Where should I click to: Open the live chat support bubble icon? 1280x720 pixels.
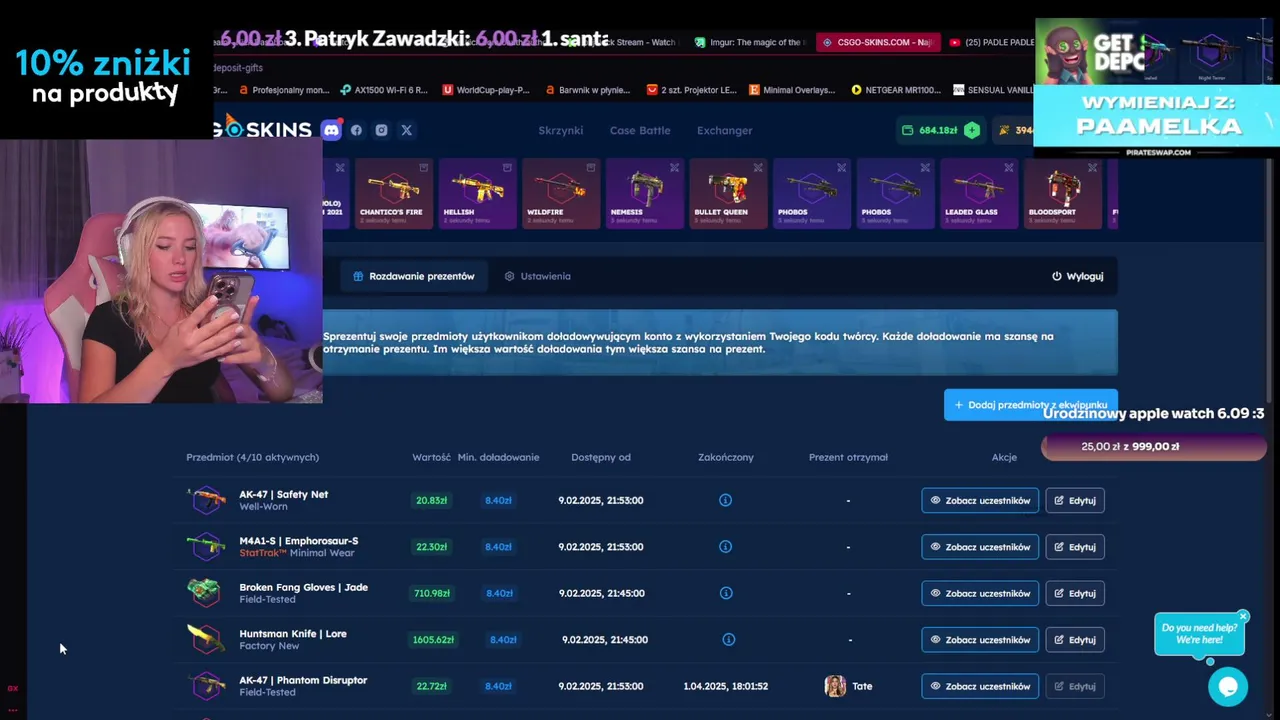pos(1228,687)
